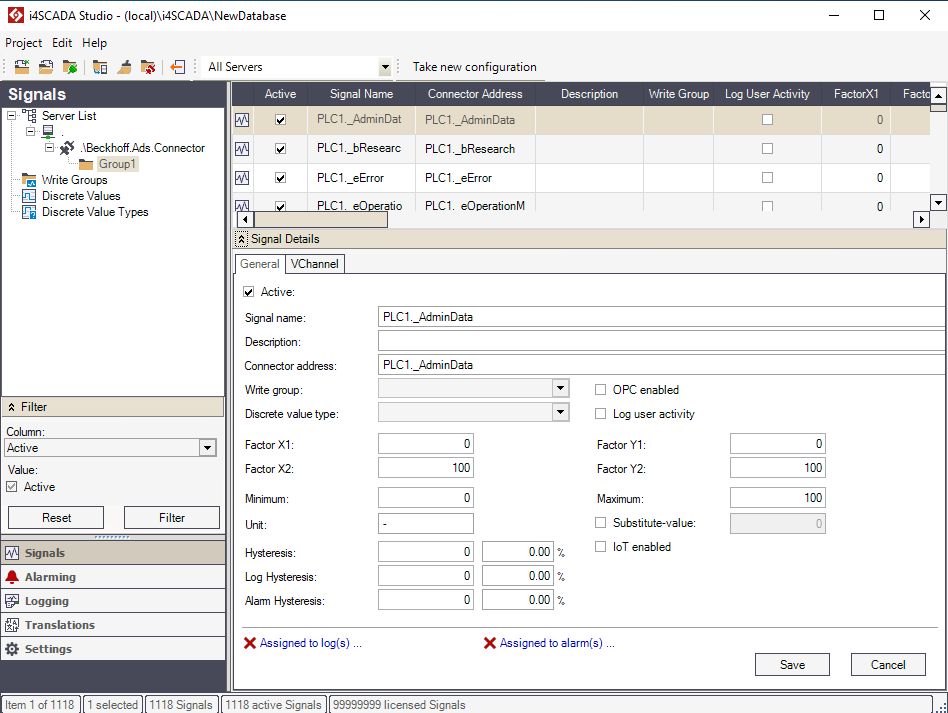Enable the Substitute-value option
The width and height of the screenshot is (948, 713).
600,523
